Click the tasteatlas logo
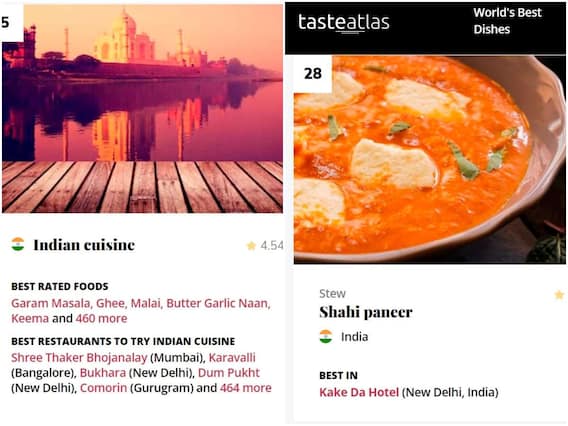The image size is (568, 426). (343, 23)
